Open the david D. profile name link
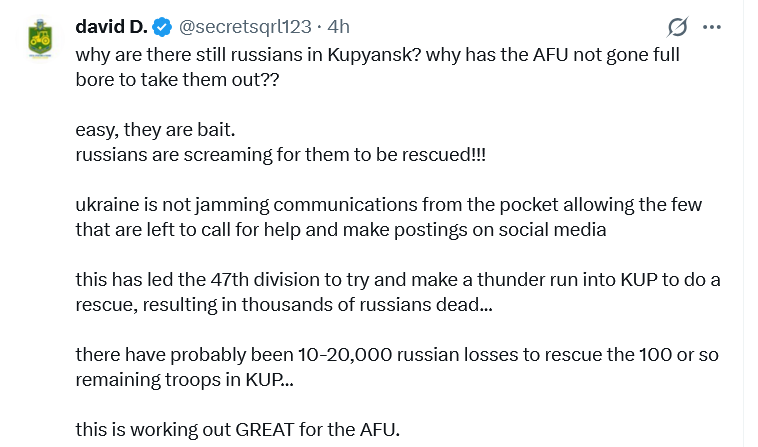The image size is (758, 447). tap(109, 26)
